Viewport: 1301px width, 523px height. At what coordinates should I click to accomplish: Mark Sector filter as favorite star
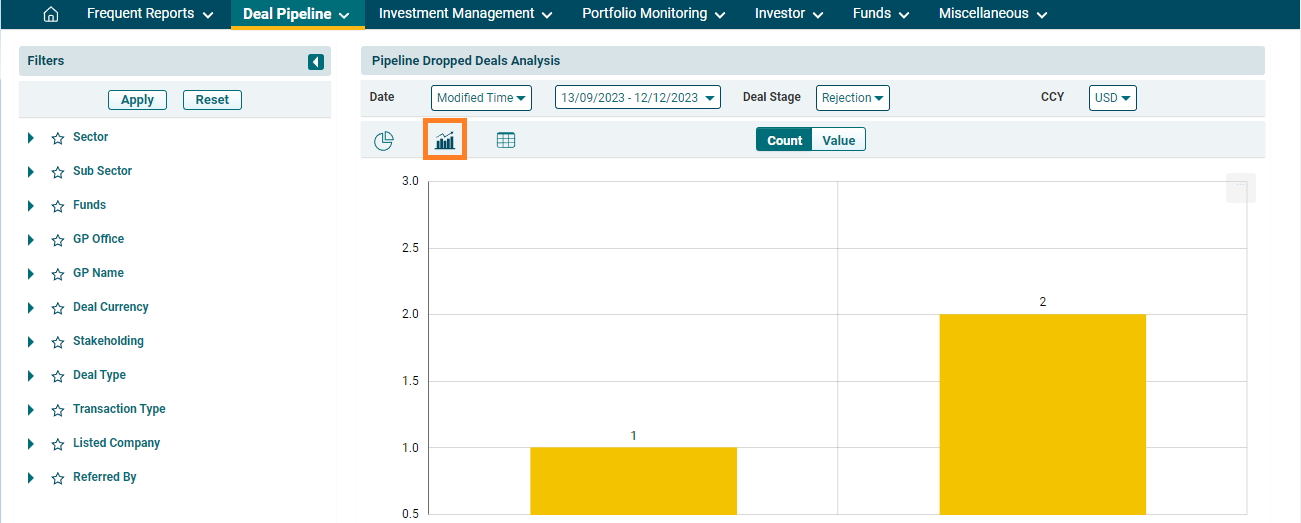[x=58, y=138]
